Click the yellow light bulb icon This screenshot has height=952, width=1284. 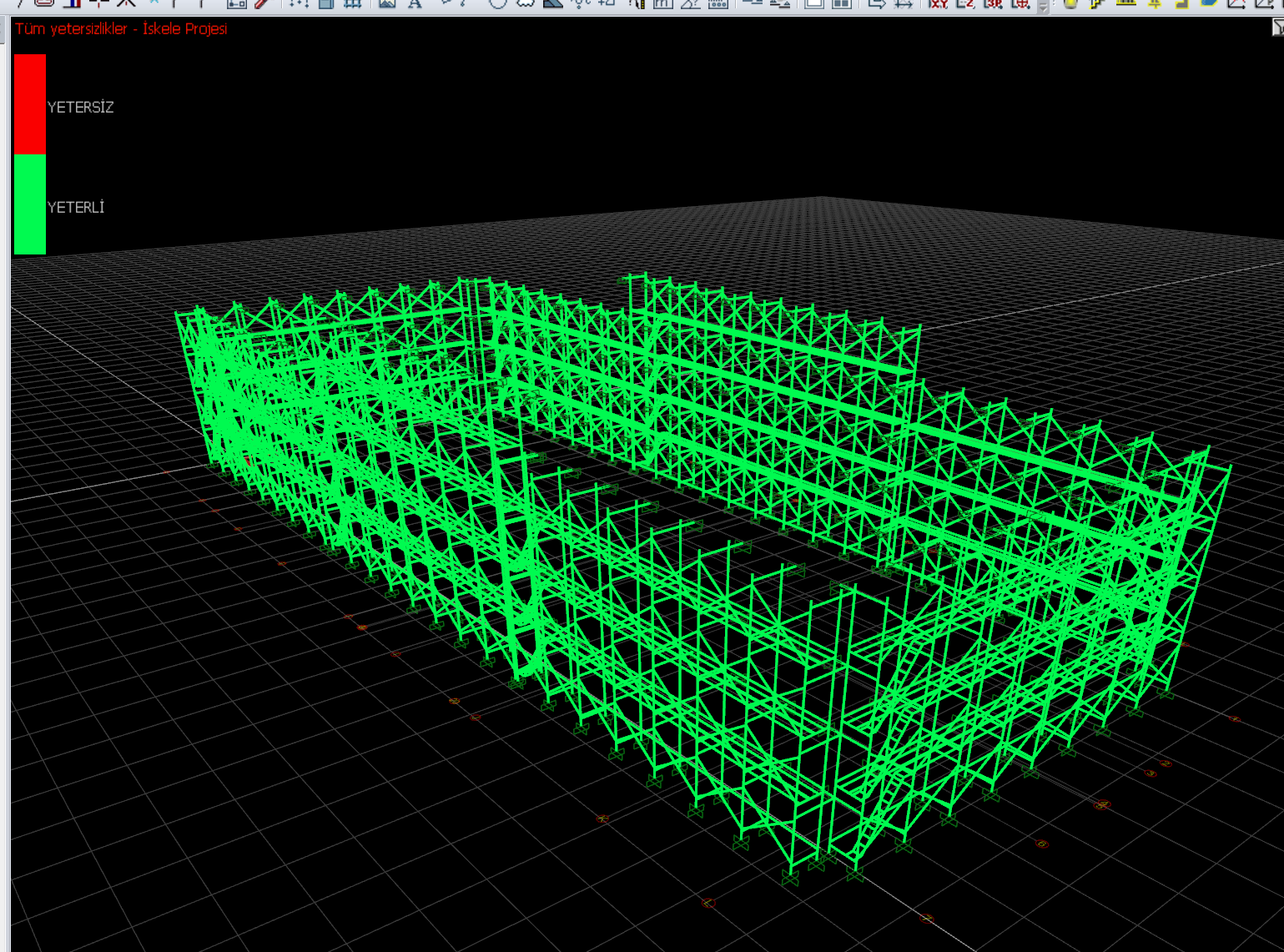click(x=1070, y=3)
